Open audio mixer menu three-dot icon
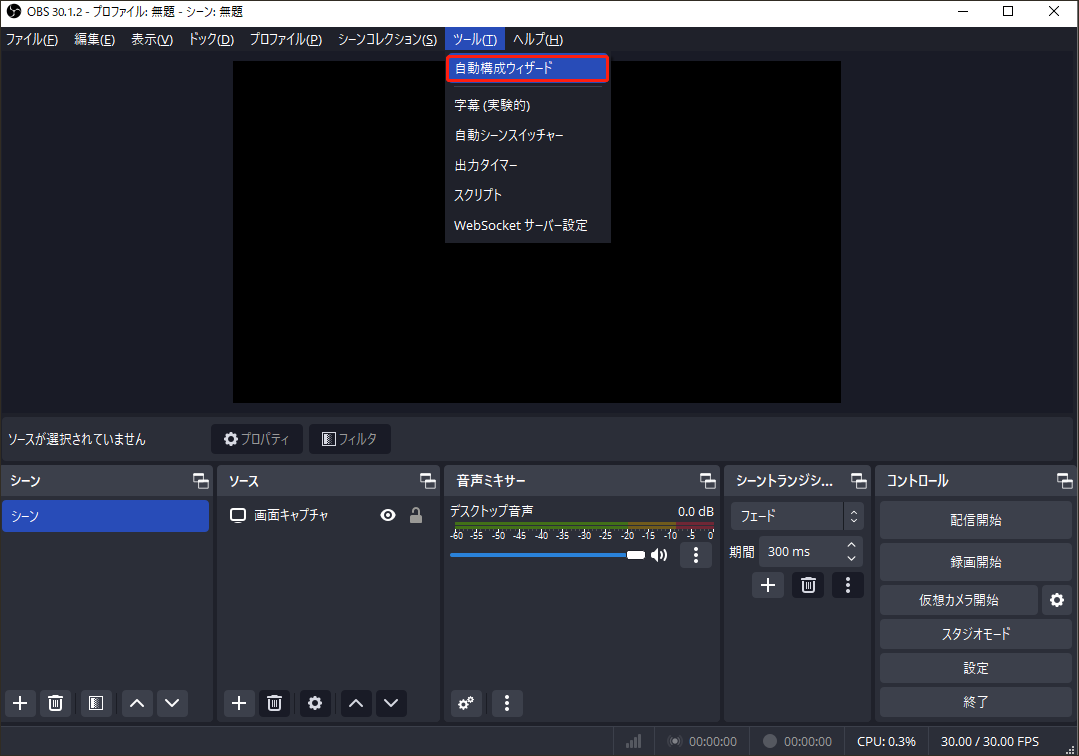The width and height of the screenshot is (1079, 756). [x=506, y=703]
